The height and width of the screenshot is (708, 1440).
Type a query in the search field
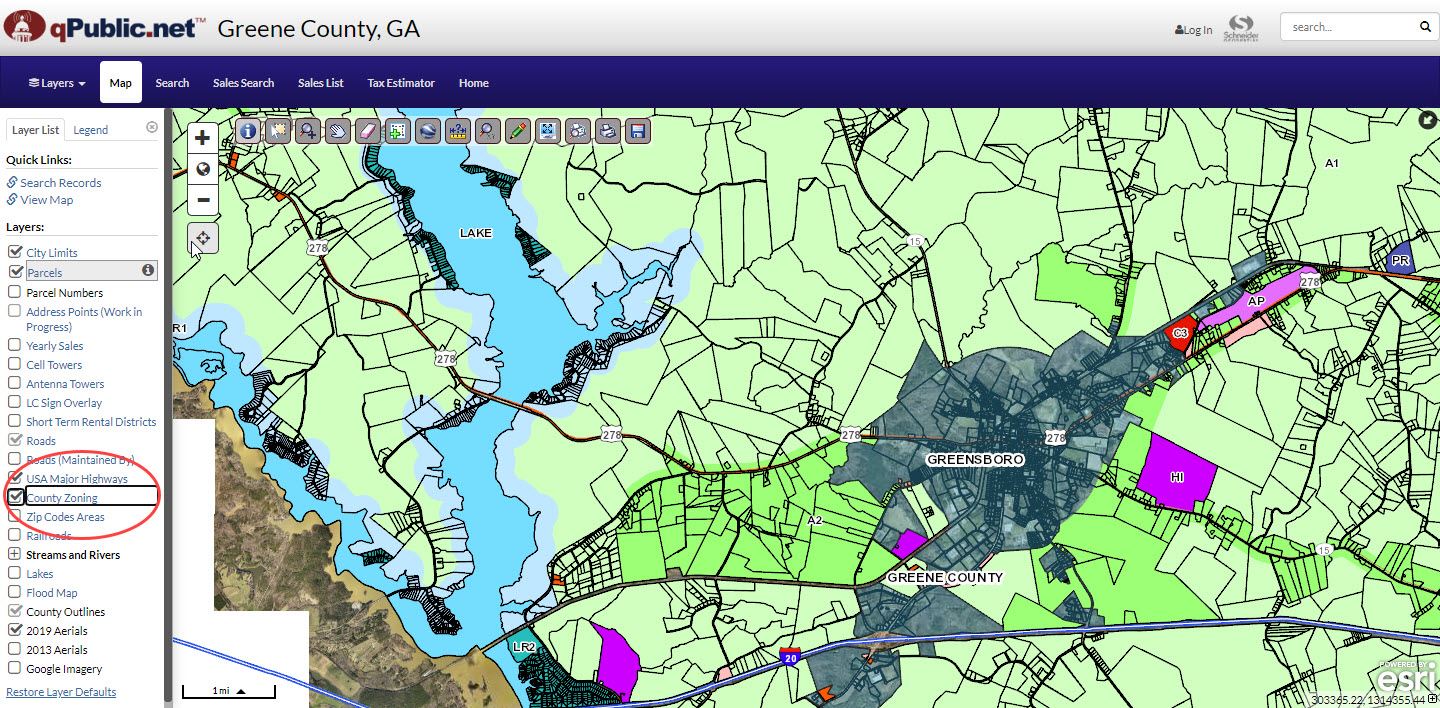tap(1350, 27)
